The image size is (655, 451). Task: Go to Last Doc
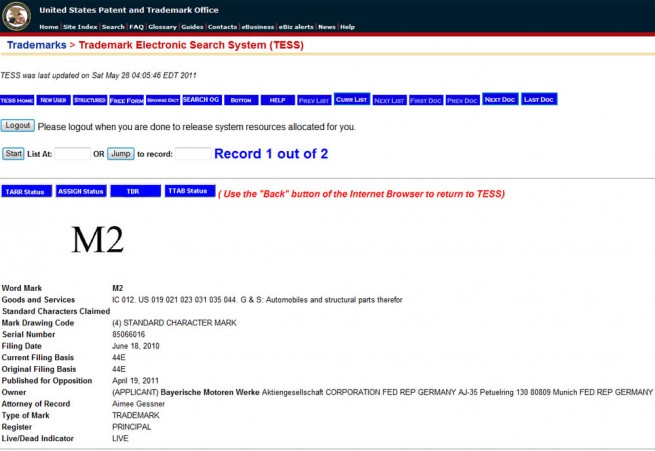539,99
